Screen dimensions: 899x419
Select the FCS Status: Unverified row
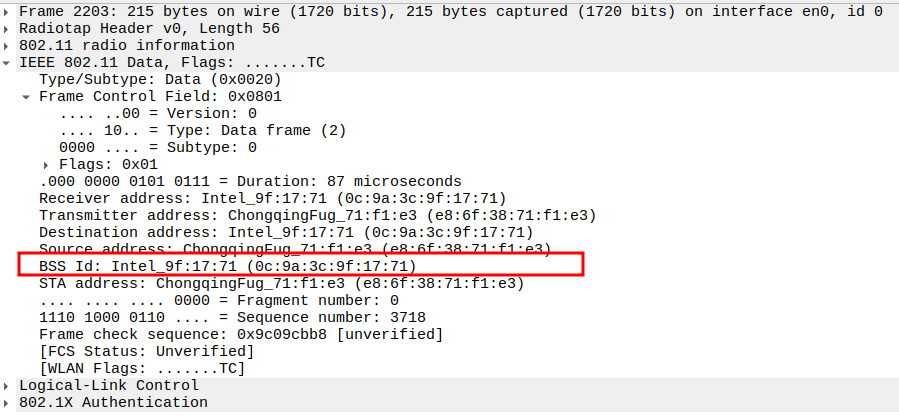click(x=146, y=351)
